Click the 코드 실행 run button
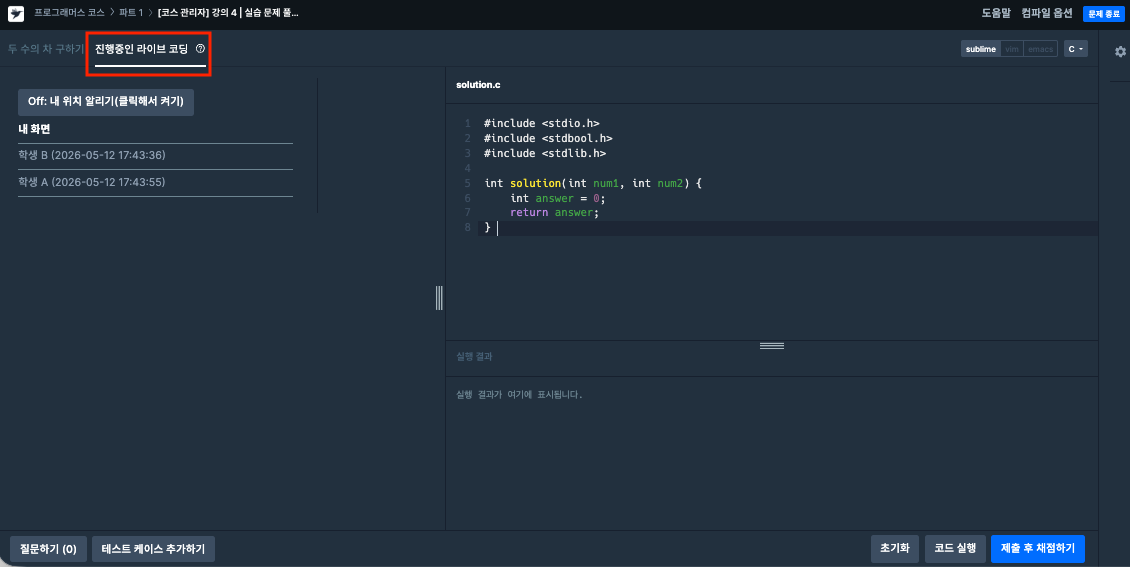 (955, 548)
